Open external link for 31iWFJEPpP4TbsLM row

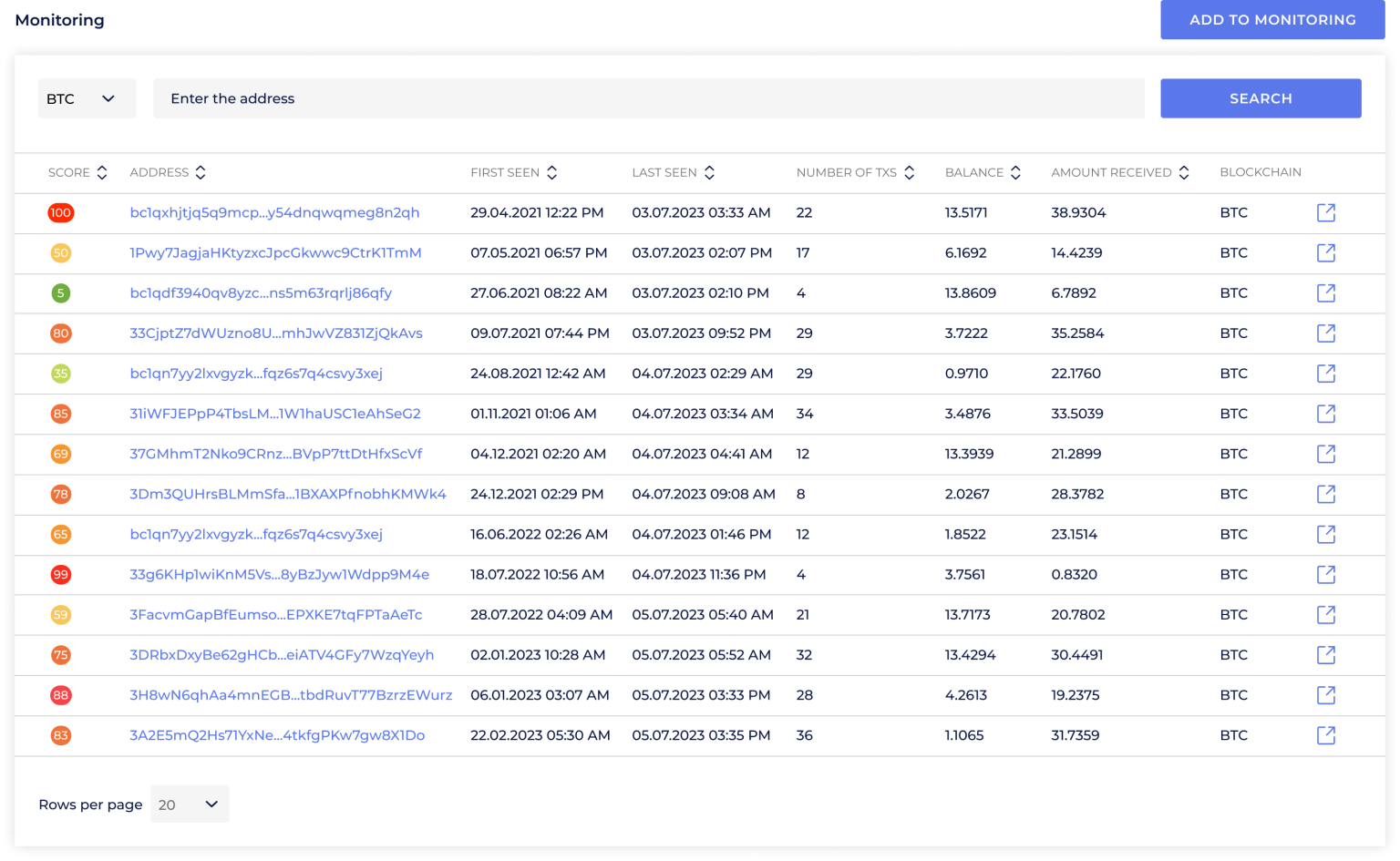1326,414
